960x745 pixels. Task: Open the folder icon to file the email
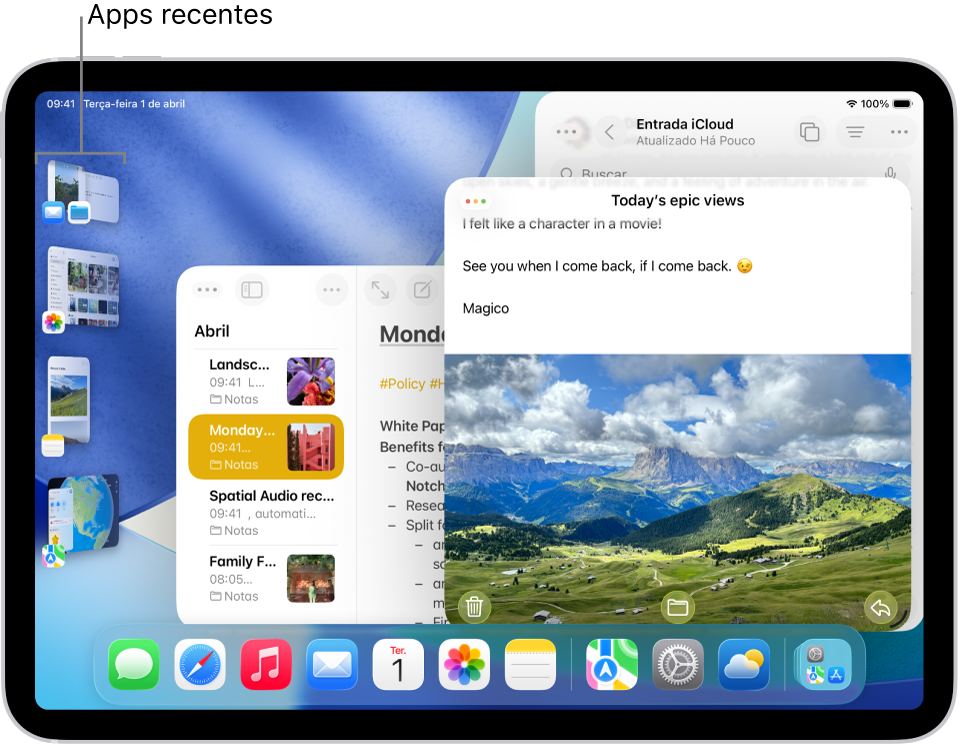[x=678, y=606]
